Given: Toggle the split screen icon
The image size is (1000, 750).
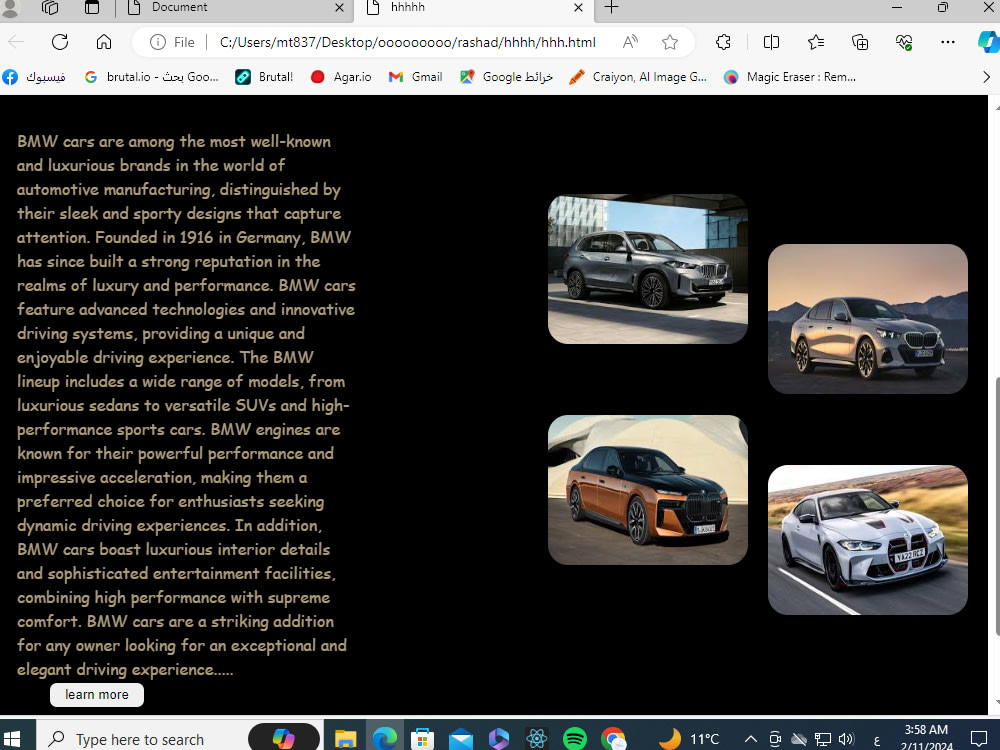Looking at the screenshot, I should point(771,42).
